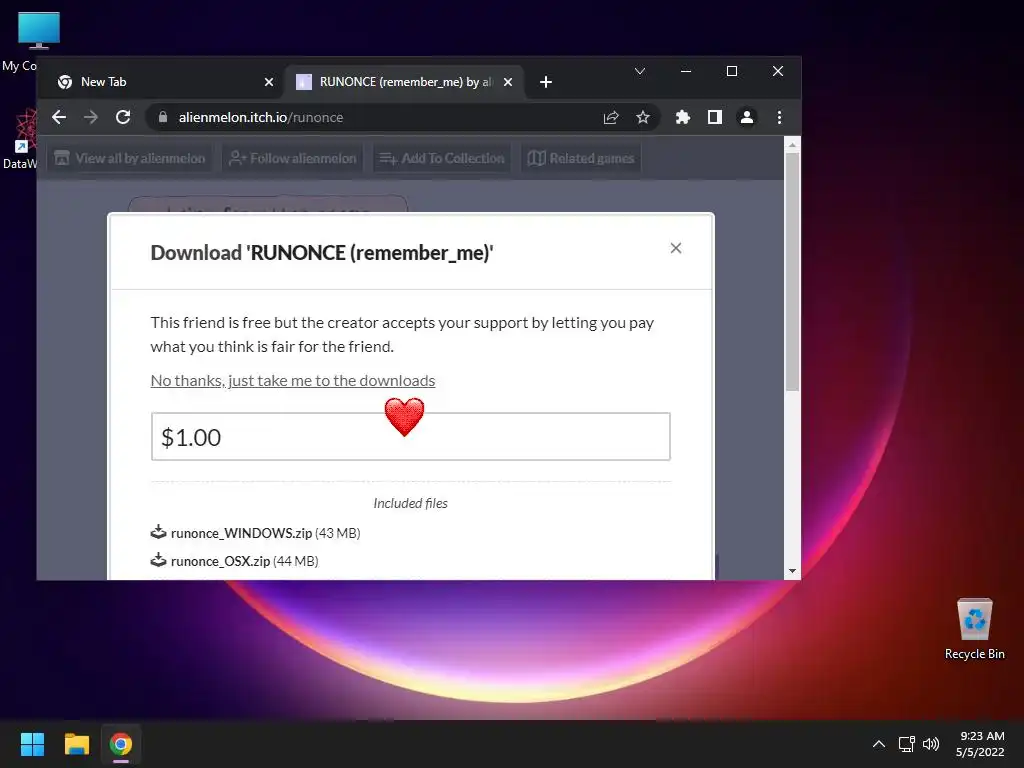The width and height of the screenshot is (1024, 768).
Task: Maximize the Chrome window
Action: coord(732,71)
